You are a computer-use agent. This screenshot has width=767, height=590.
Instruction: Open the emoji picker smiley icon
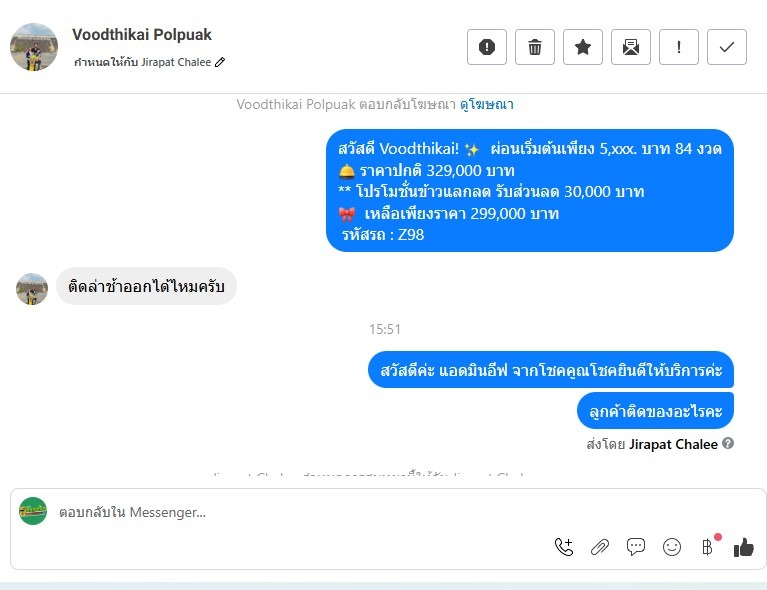pyautogui.click(x=672, y=546)
